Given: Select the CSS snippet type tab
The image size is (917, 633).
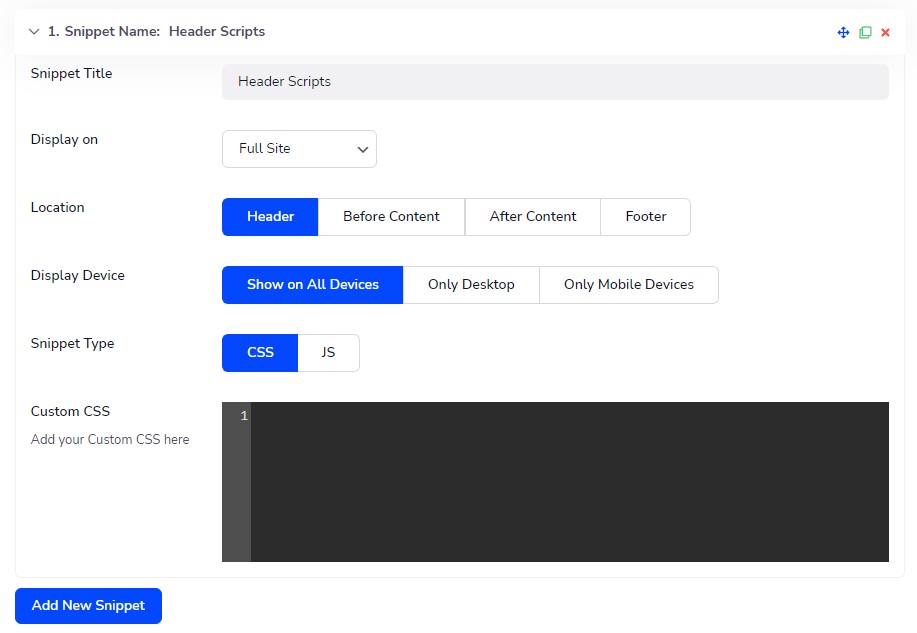Looking at the screenshot, I should coord(260,352).
